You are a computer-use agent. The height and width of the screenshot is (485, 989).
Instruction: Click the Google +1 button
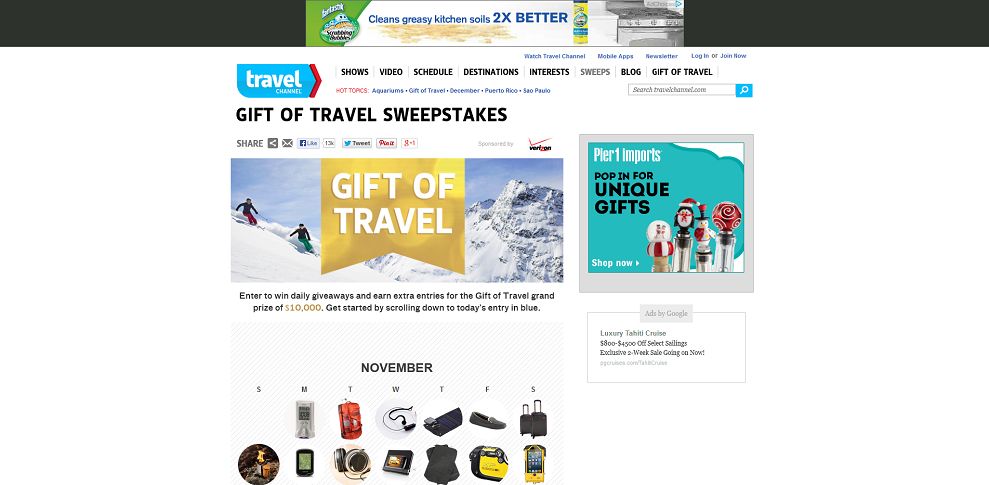pos(409,143)
